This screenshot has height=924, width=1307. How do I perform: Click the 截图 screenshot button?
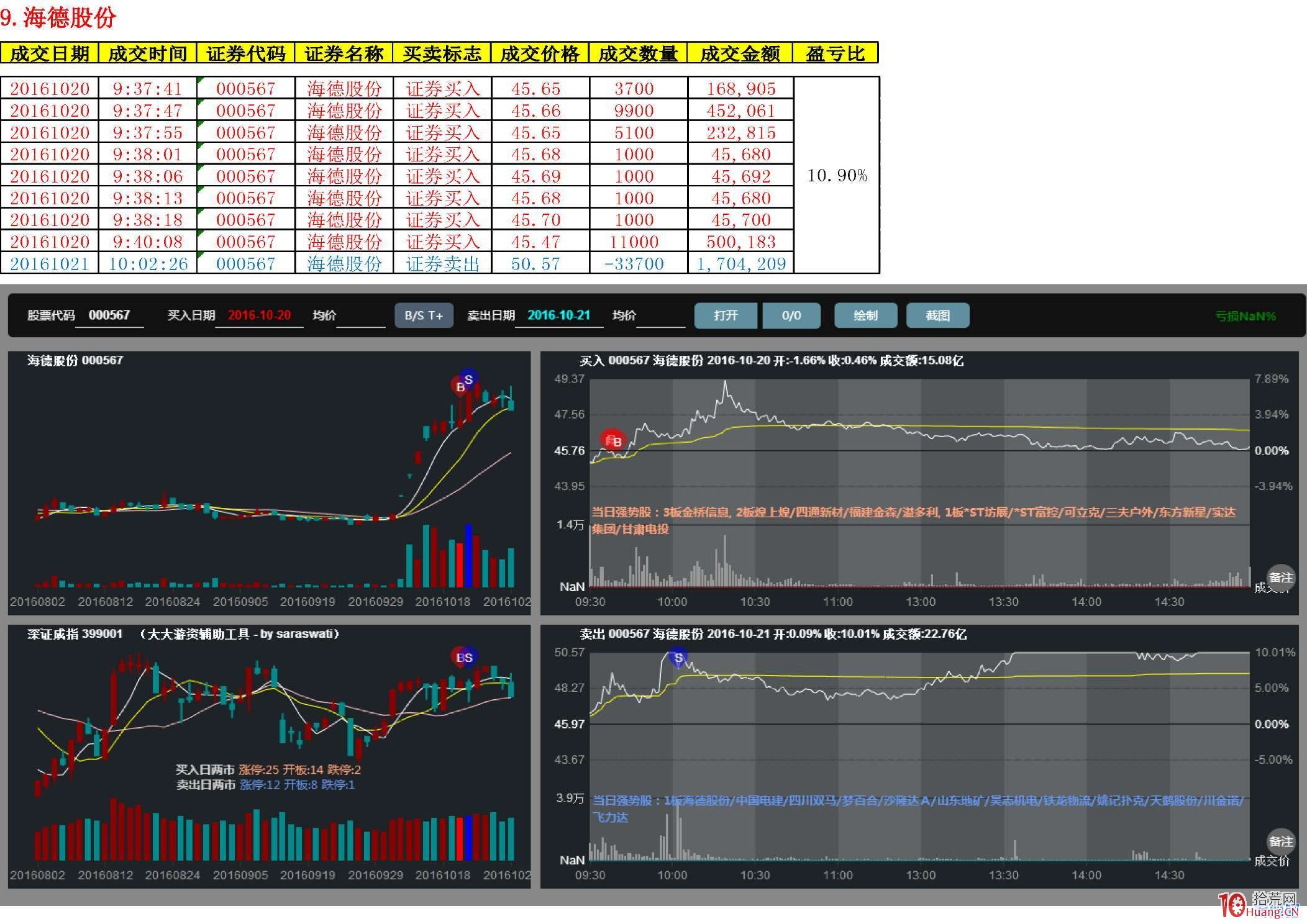(937, 315)
